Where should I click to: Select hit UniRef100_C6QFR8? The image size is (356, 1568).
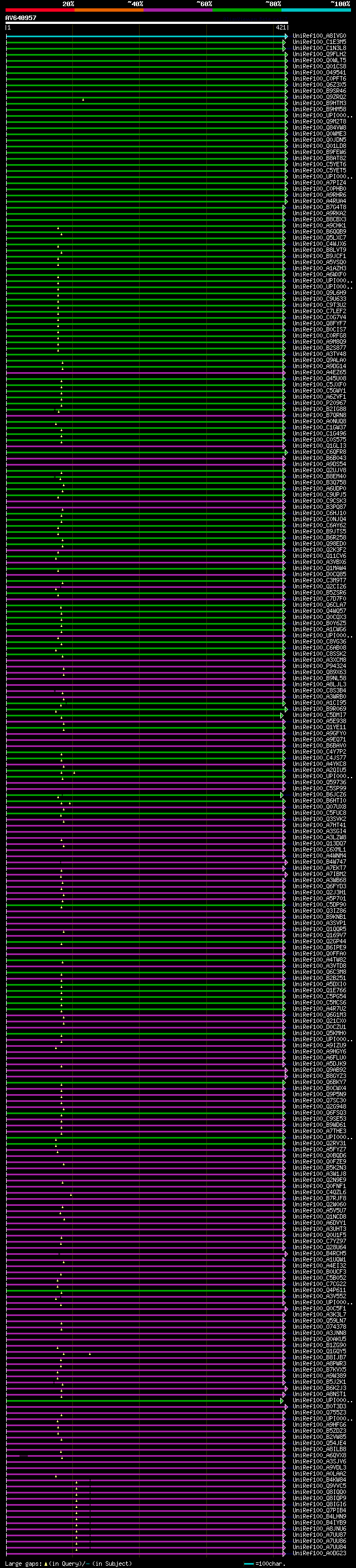pos(319,452)
